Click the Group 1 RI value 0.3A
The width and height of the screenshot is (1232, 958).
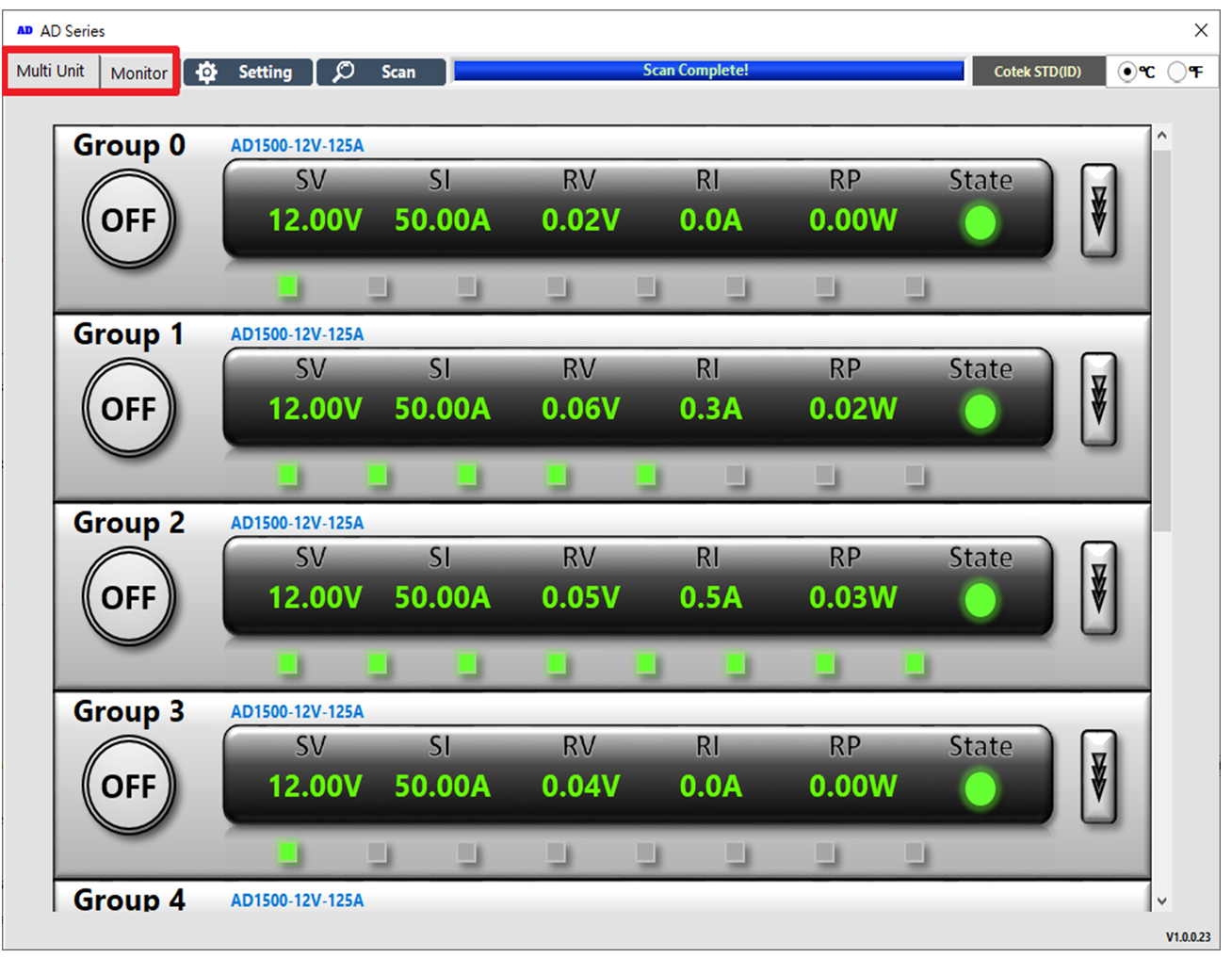(711, 409)
